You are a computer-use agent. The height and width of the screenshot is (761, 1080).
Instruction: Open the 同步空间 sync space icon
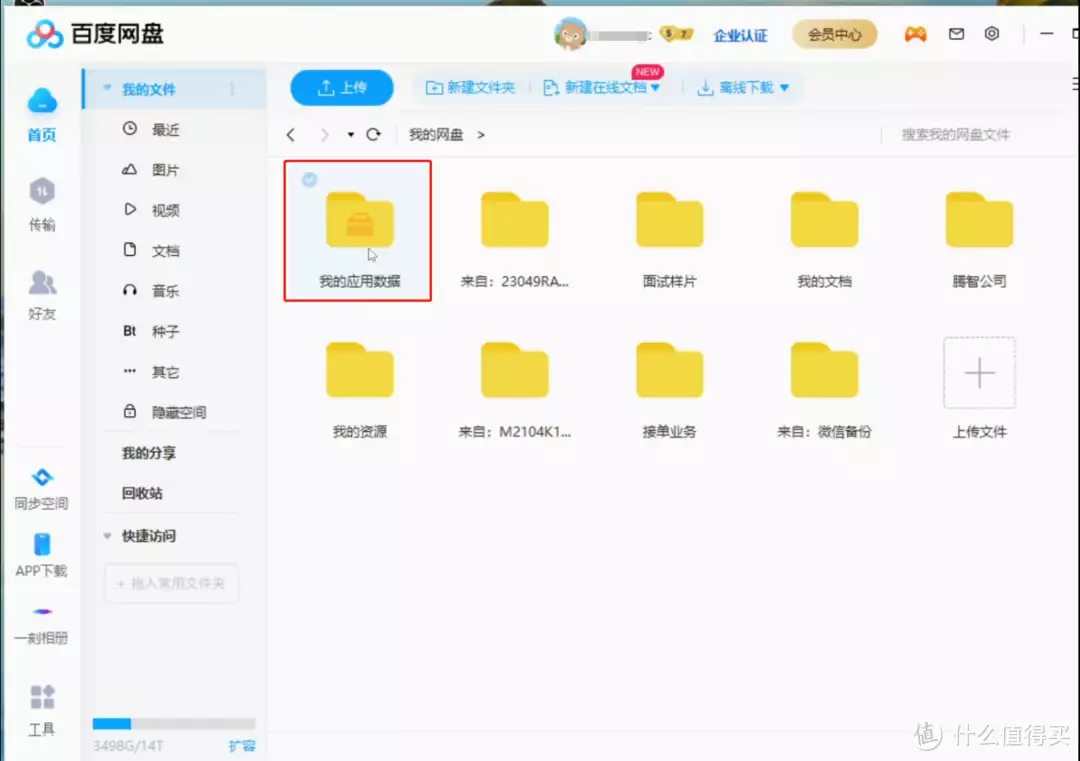42,477
